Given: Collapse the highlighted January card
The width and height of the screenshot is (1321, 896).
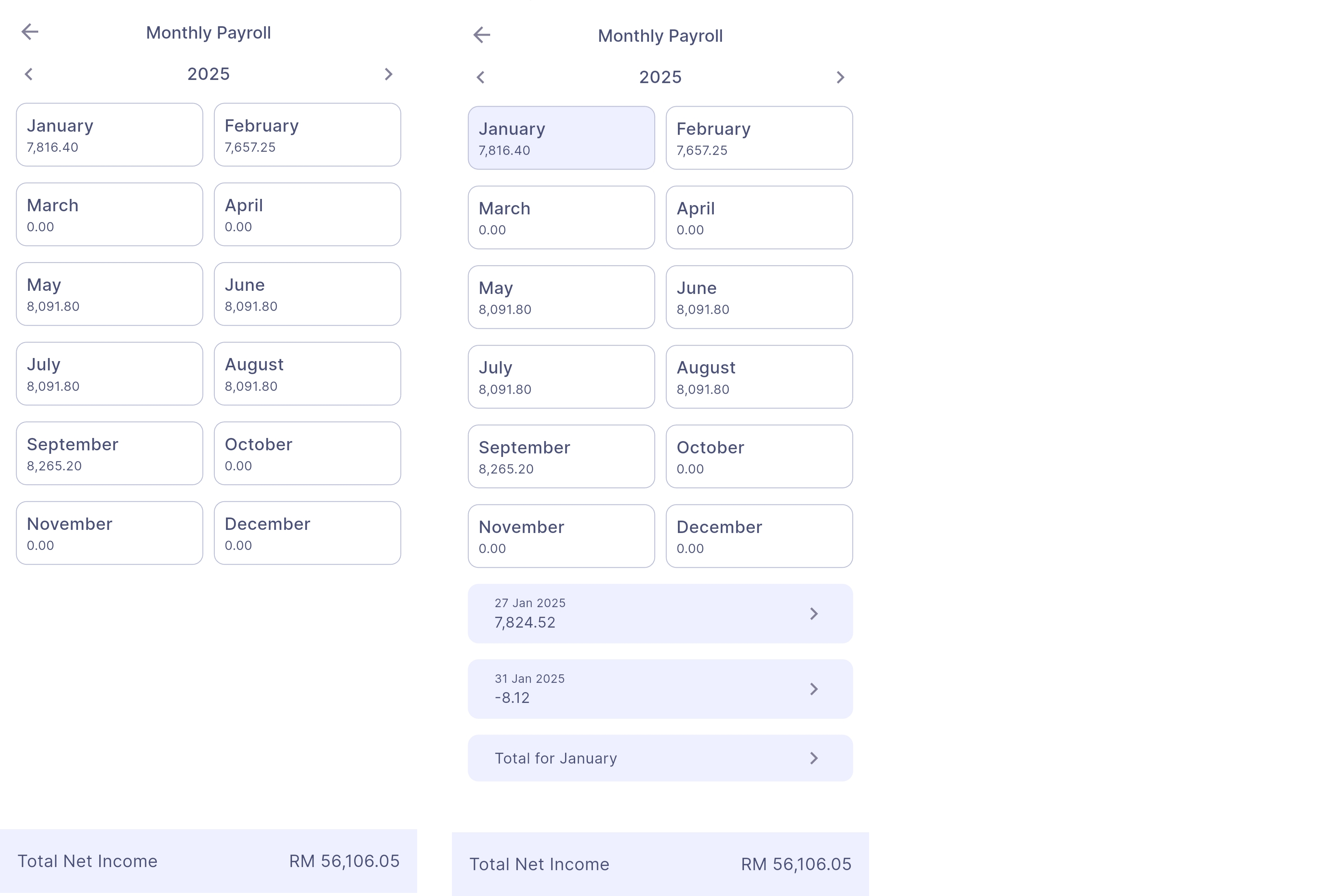Looking at the screenshot, I should pyautogui.click(x=561, y=138).
